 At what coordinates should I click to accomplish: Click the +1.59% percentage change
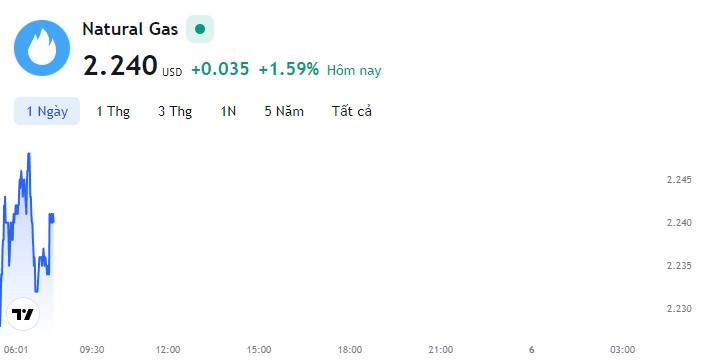click(x=289, y=69)
